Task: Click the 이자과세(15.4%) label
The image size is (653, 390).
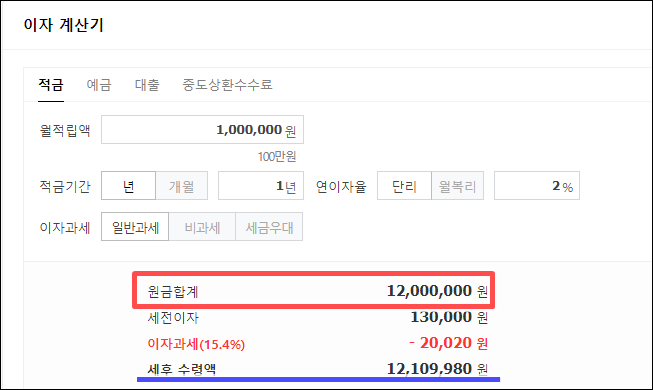Action: click(196, 344)
